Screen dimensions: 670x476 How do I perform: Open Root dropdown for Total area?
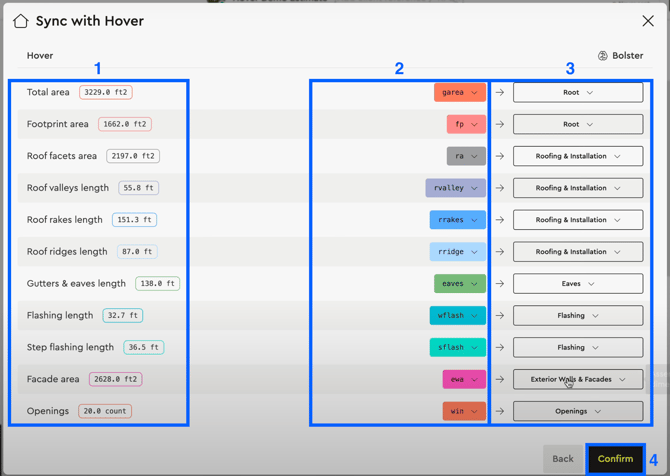pyautogui.click(x=578, y=92)
